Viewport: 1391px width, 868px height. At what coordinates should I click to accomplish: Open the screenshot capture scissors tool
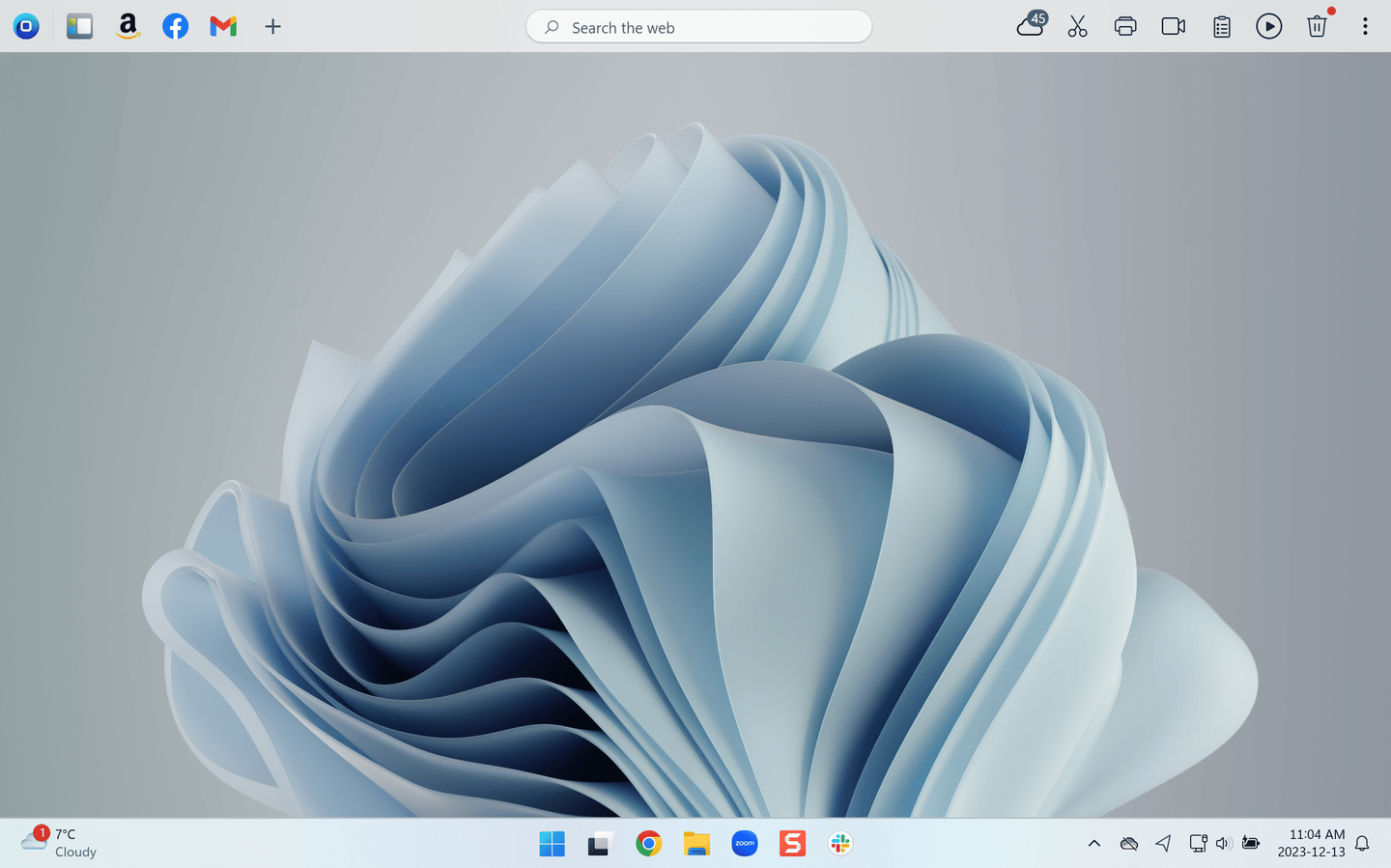click(1077, 26)
